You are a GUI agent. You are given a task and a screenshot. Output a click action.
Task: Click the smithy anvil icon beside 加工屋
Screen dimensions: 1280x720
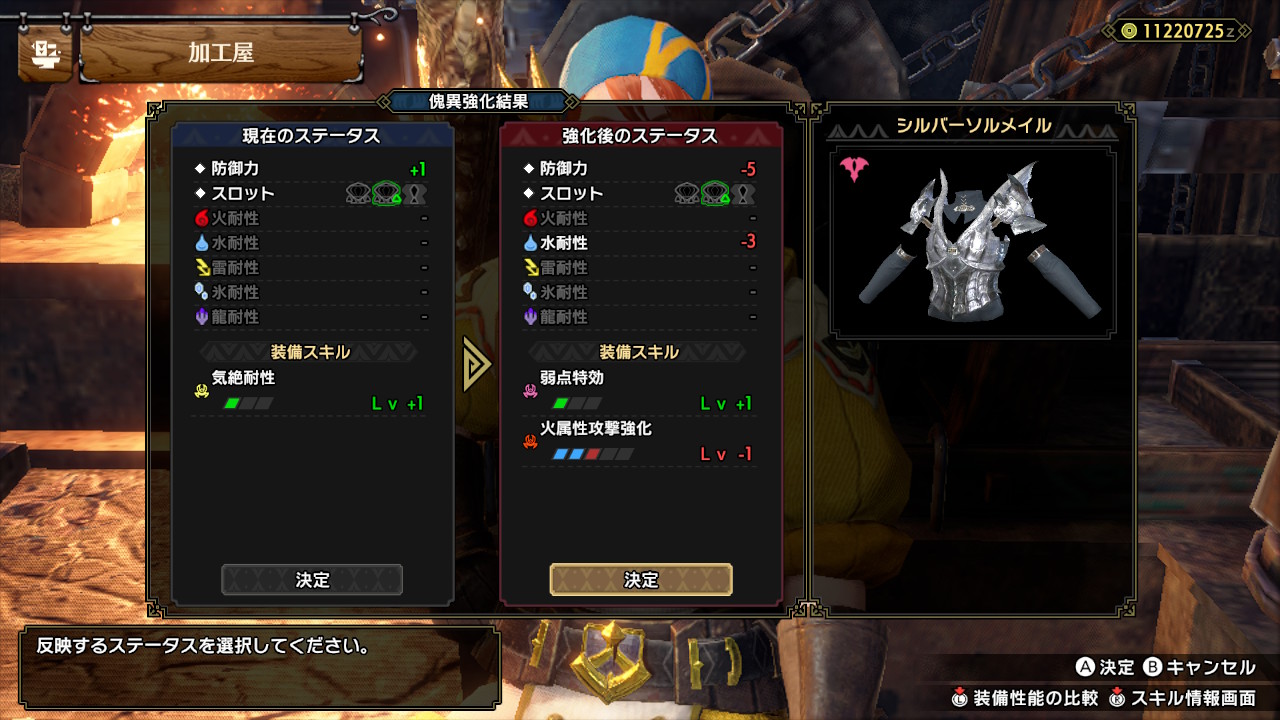pyautogui.click(x=45, y=52)
